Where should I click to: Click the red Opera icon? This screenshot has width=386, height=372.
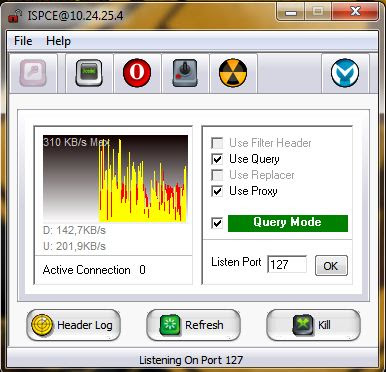click(137, 73)
